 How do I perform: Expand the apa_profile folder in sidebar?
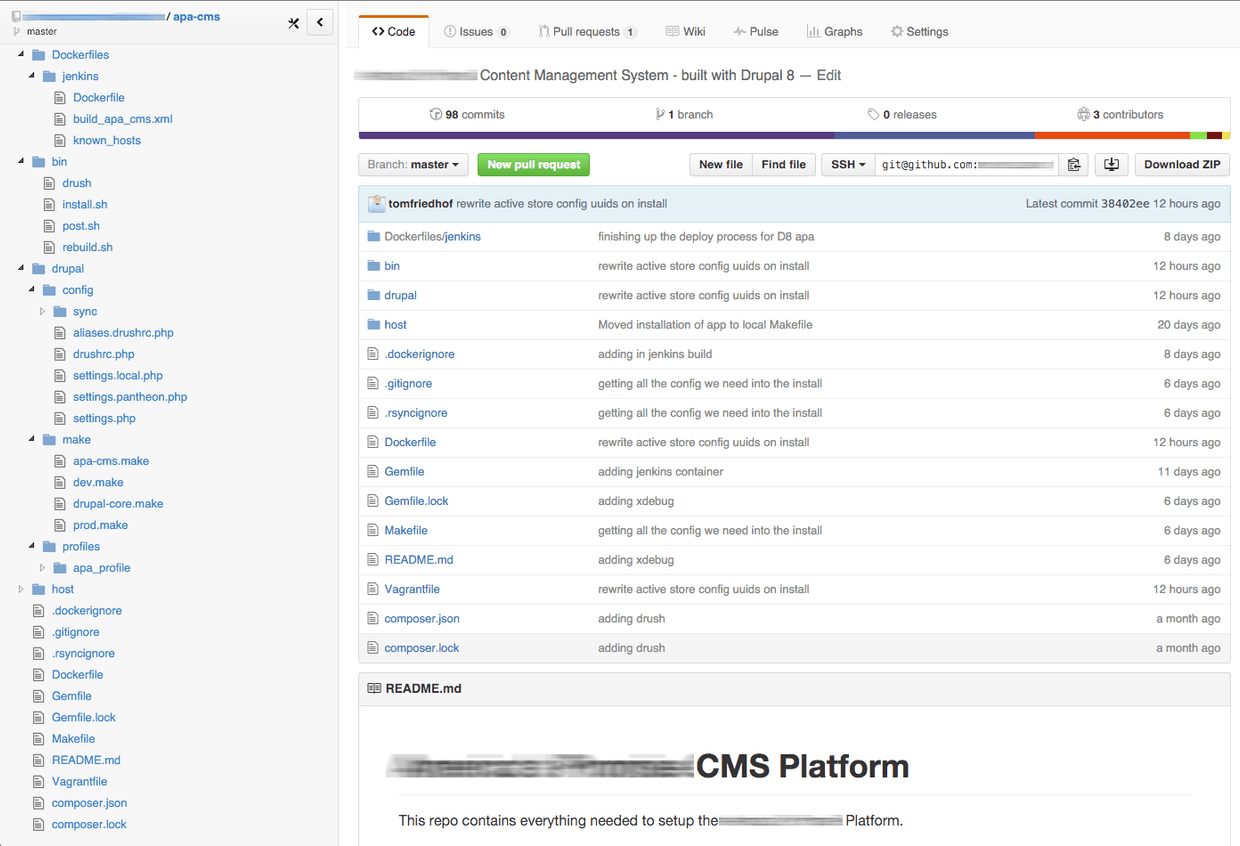[43, 568]
